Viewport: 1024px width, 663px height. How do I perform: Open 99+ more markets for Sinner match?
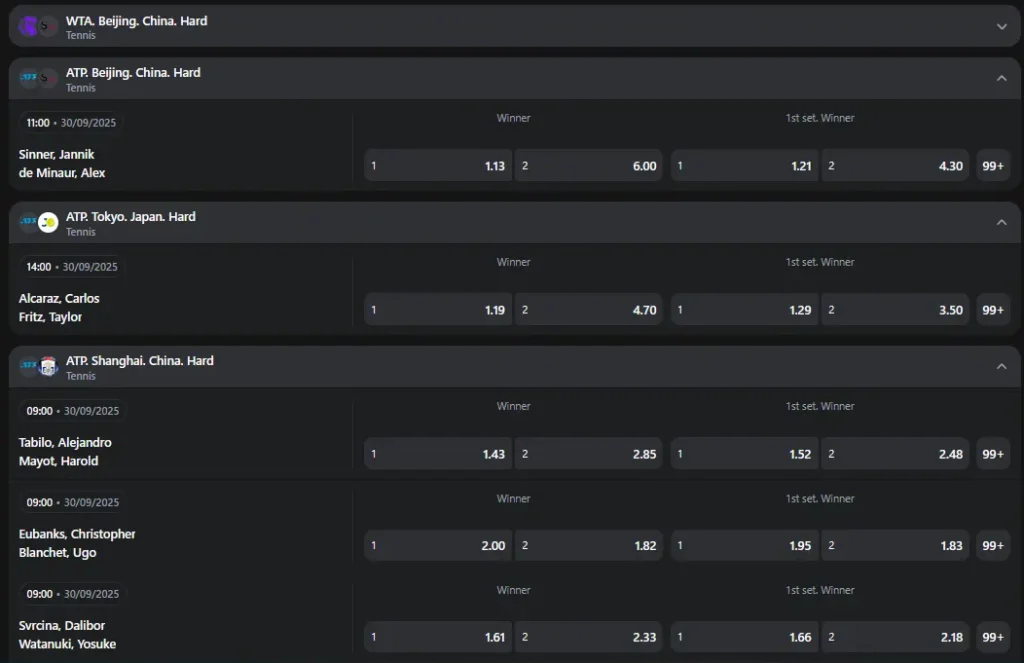pyautogui.click(x=993, y=166)
